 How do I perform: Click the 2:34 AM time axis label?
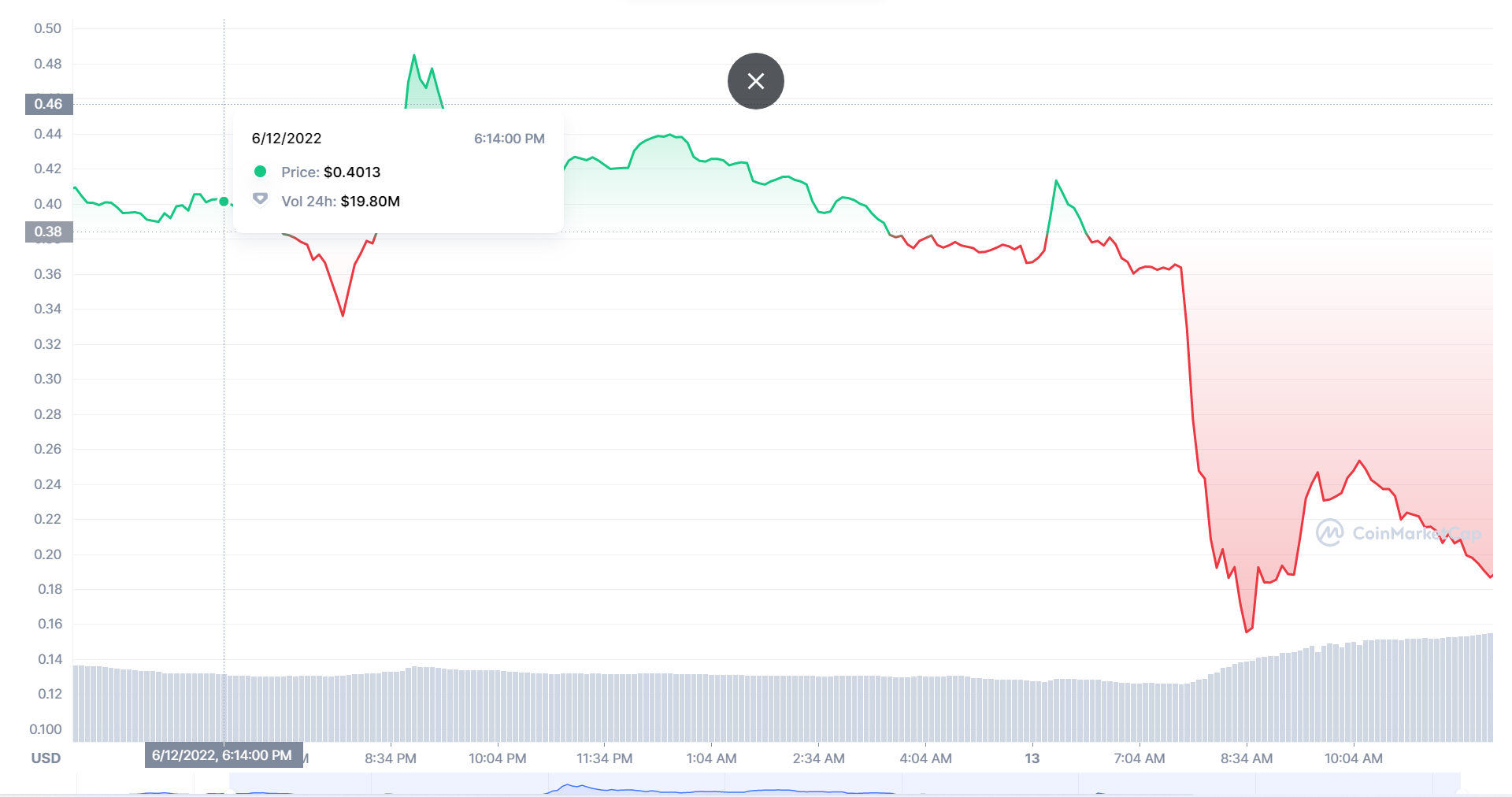(818, 758)
